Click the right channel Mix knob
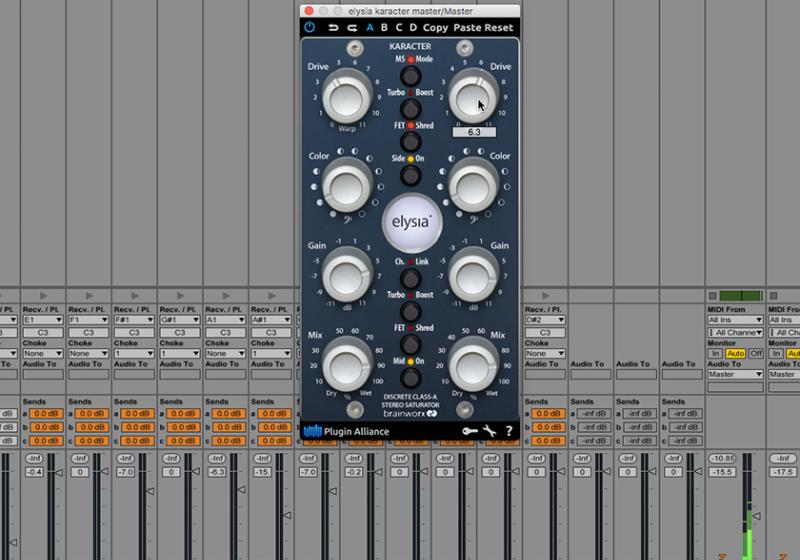 (473, 365)
